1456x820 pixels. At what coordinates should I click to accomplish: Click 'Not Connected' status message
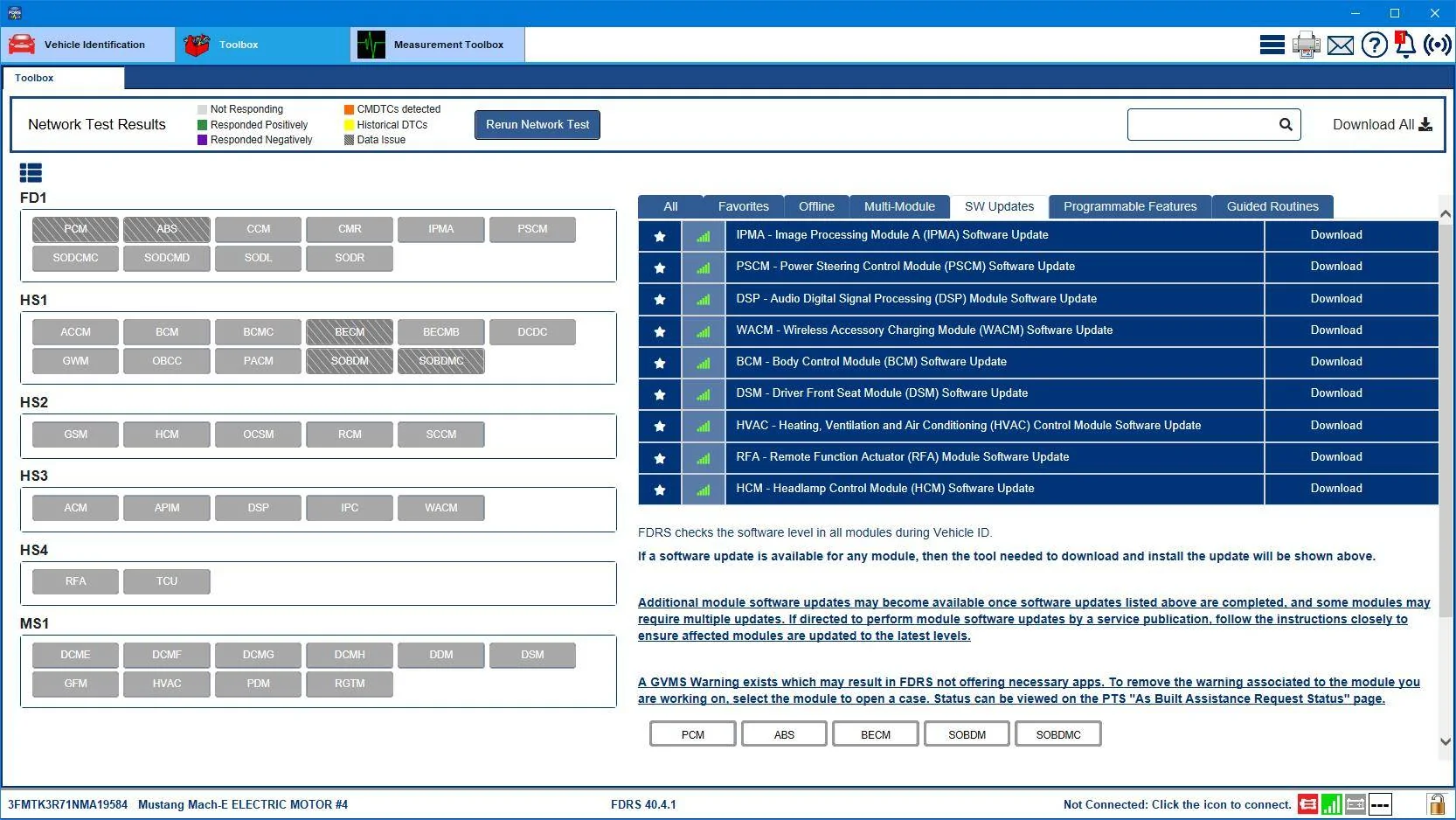click(1177, 804)
